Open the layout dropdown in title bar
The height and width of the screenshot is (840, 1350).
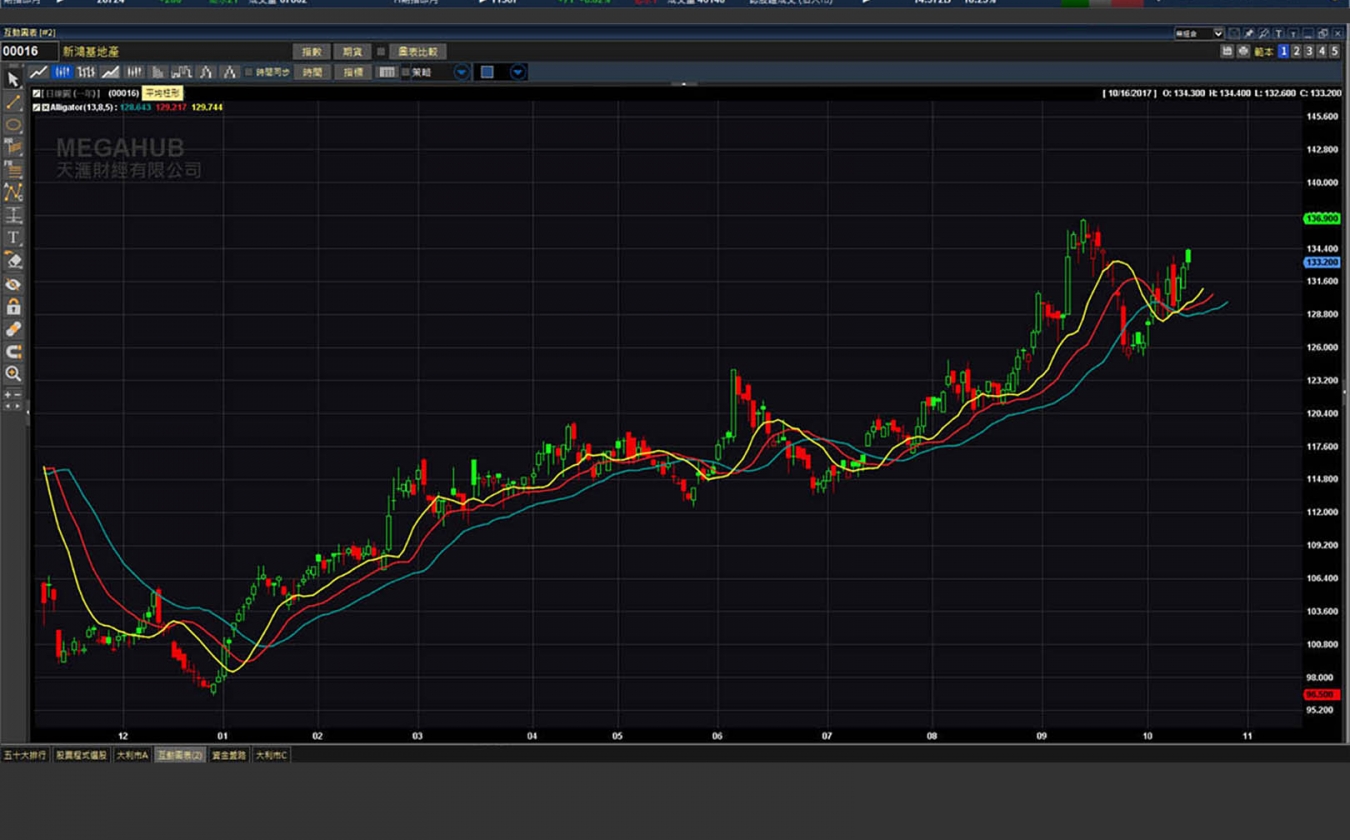[1218, 34]
